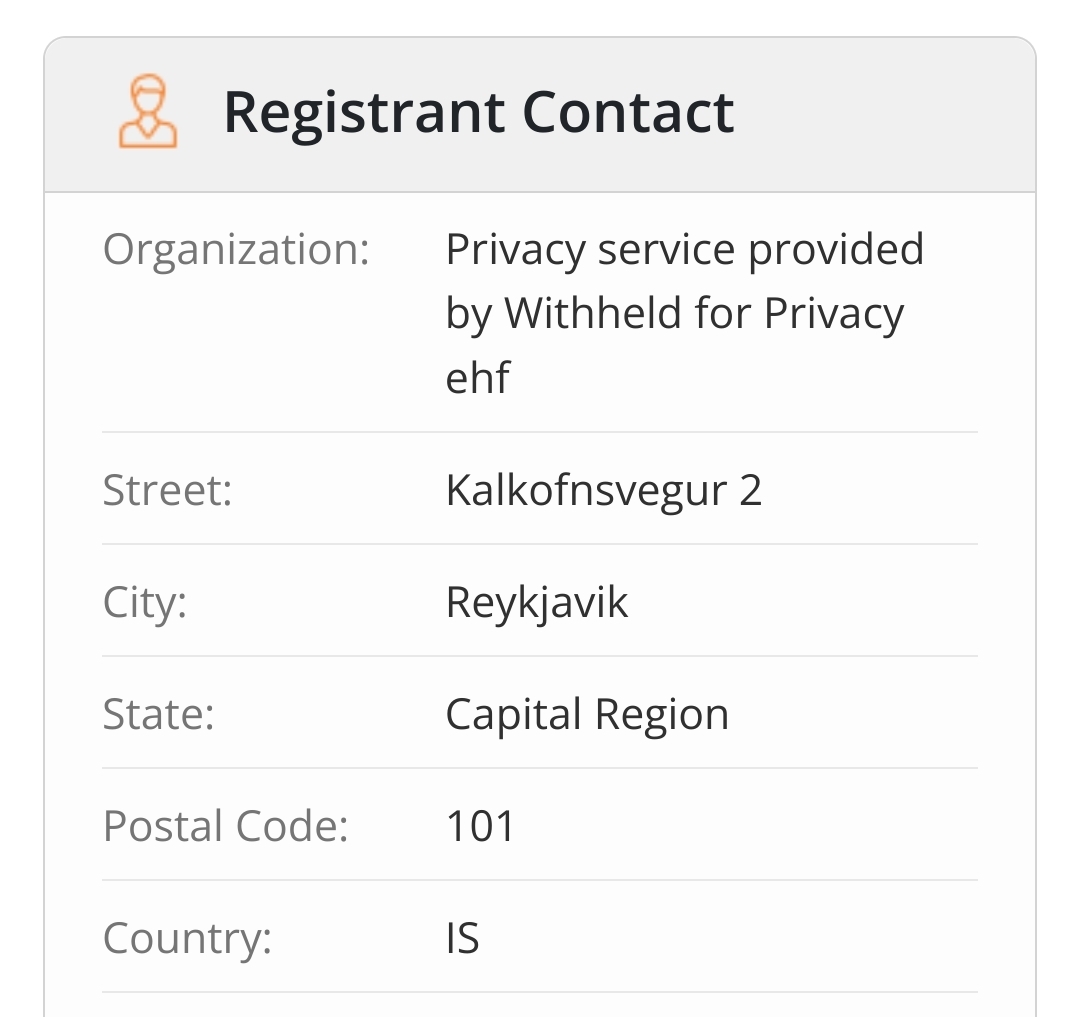Image resolution: width=1080 pixels, height=1017 pixels.
Task: Click the Registrant Contact card header bar
Action: [x=540, y=114]
